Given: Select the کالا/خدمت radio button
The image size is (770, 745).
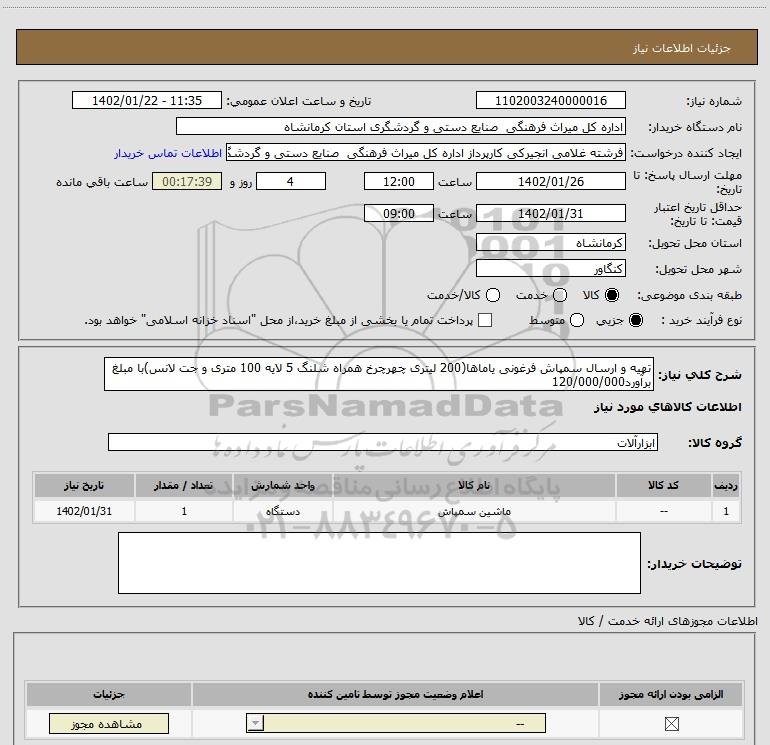Looking at the screenshot, I should coord(493,295).
